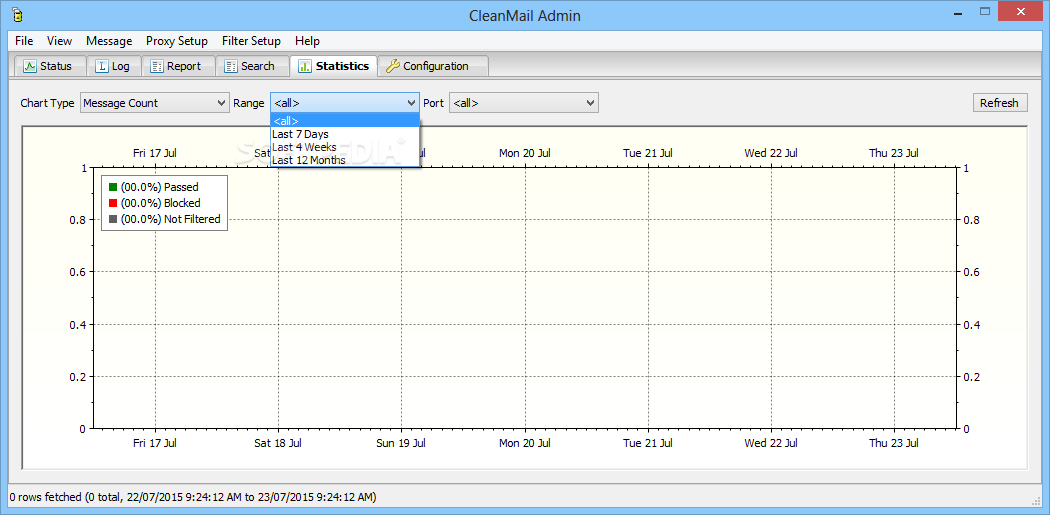Click the 'Port' label
Image resolution: width=1050 pixels, height=515 pixels.
pyautogui.click(x=433, y=103)
